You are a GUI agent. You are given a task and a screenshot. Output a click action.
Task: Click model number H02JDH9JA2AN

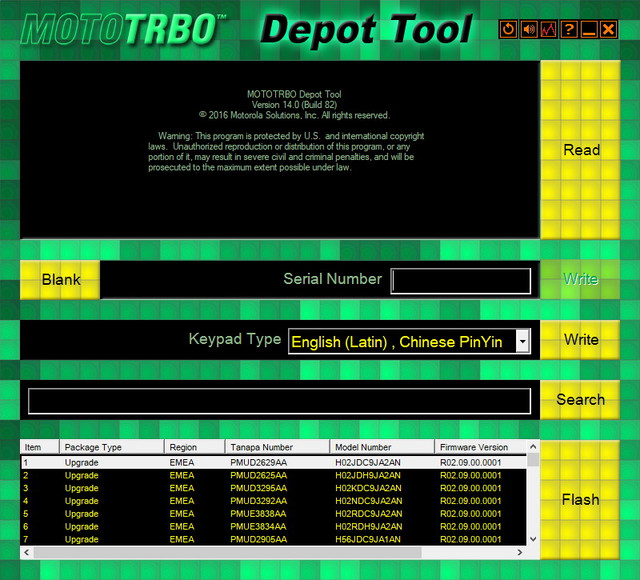click(368, 475)
